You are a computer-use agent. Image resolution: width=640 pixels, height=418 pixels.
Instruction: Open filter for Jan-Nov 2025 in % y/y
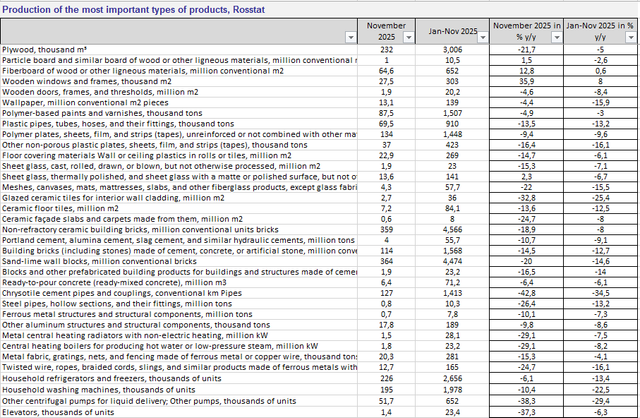(631, 38)
